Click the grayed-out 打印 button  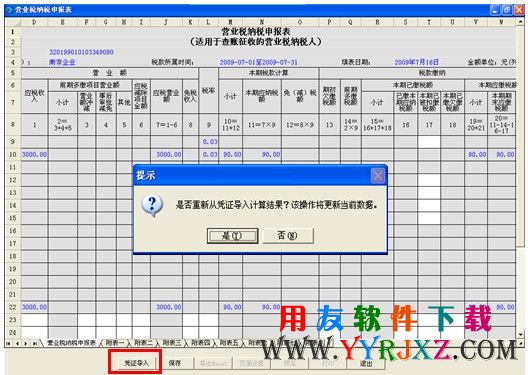tap(328, 363)
